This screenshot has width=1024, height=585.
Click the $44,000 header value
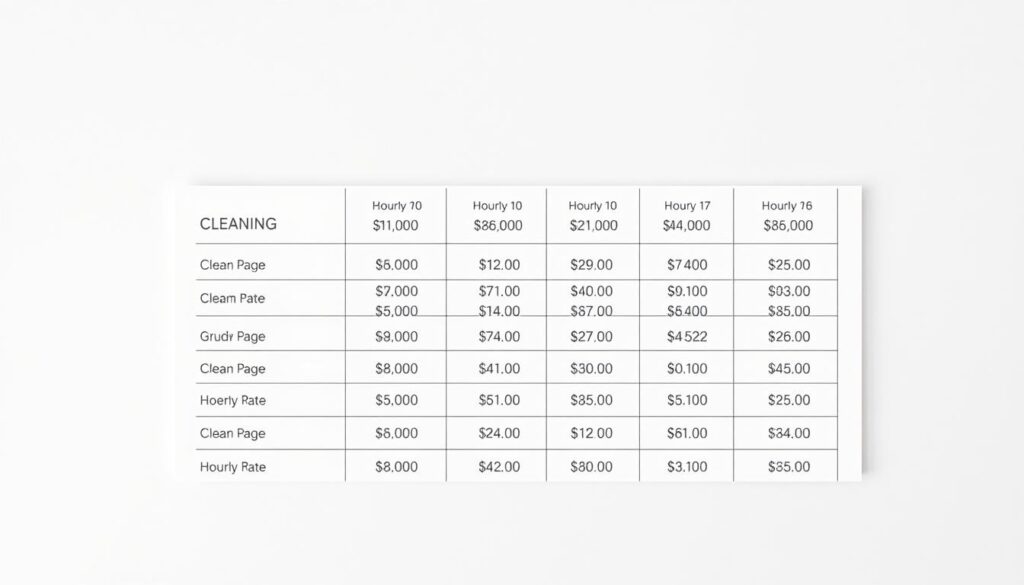[686, 226]
